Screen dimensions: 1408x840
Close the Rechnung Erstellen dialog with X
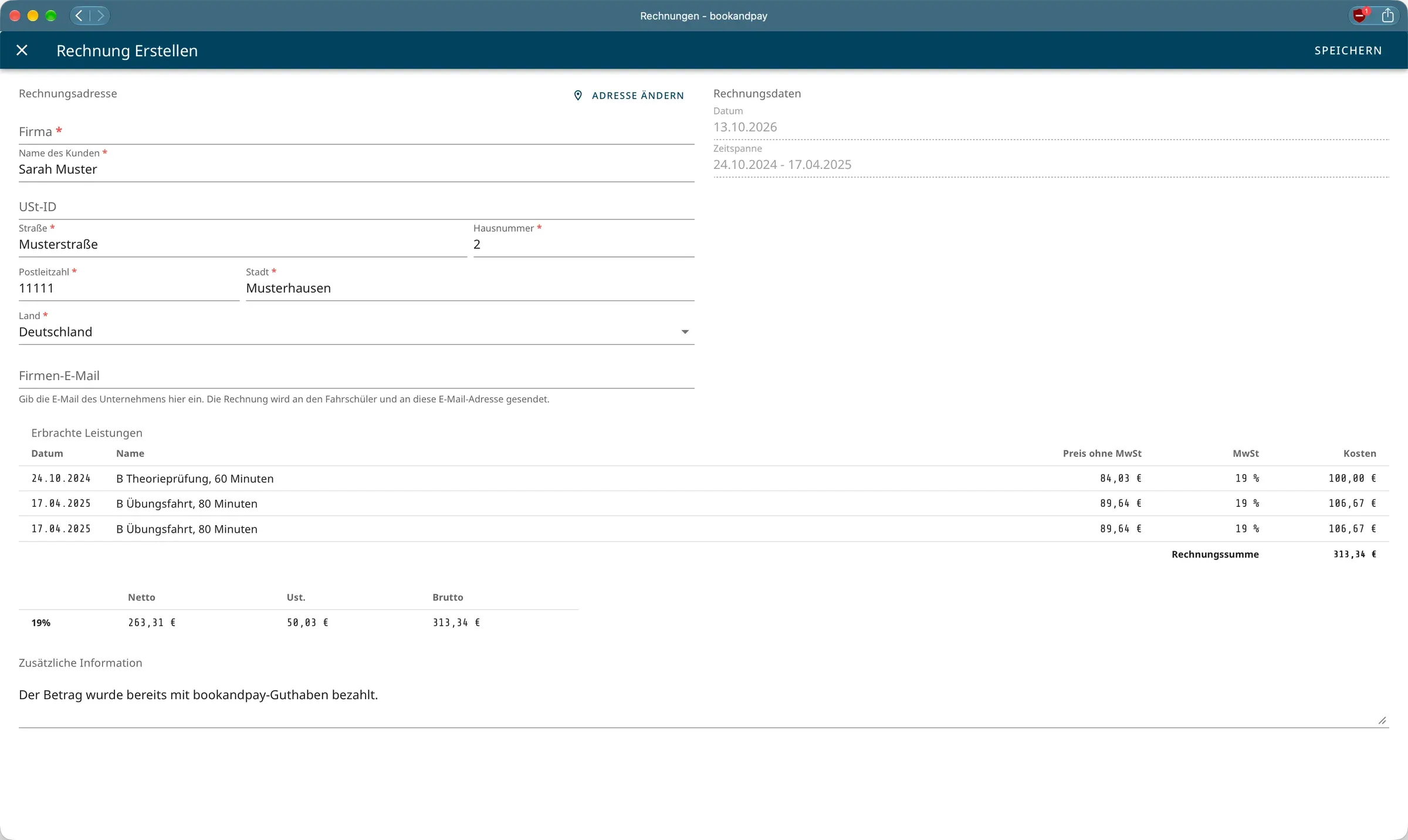point(22,50)
